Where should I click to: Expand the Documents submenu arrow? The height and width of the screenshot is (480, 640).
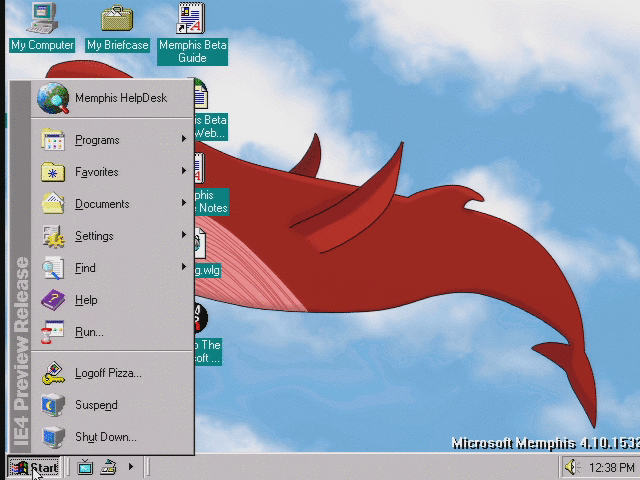click(184, 202)
